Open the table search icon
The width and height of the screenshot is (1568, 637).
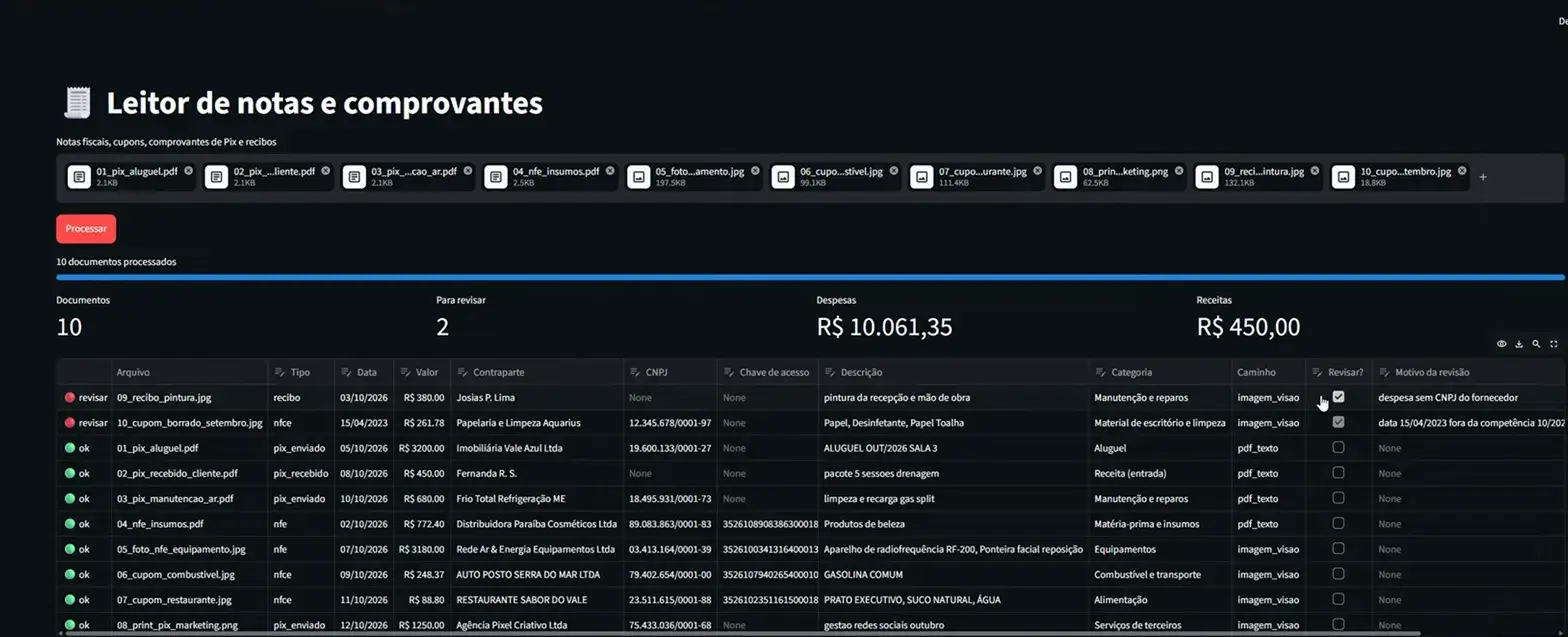pyautogui.click(x=1536, y=344)
